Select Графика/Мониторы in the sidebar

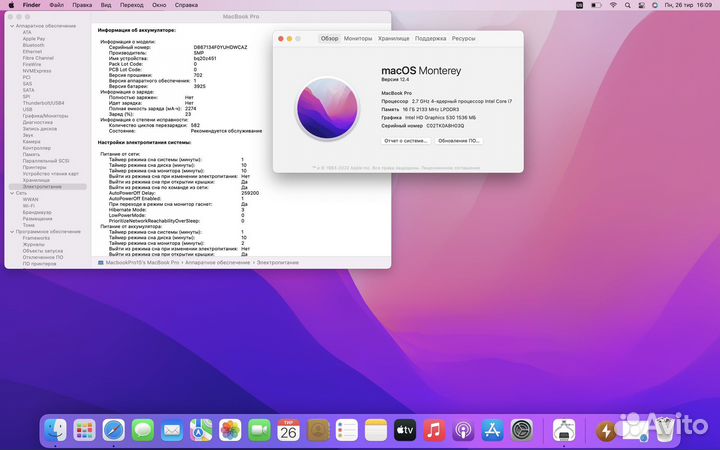click(x=45, y=116)
